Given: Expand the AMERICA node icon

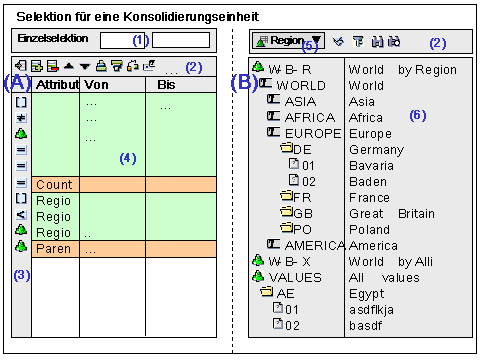Looking at the screenshot, I should click(x=273, y=244).
